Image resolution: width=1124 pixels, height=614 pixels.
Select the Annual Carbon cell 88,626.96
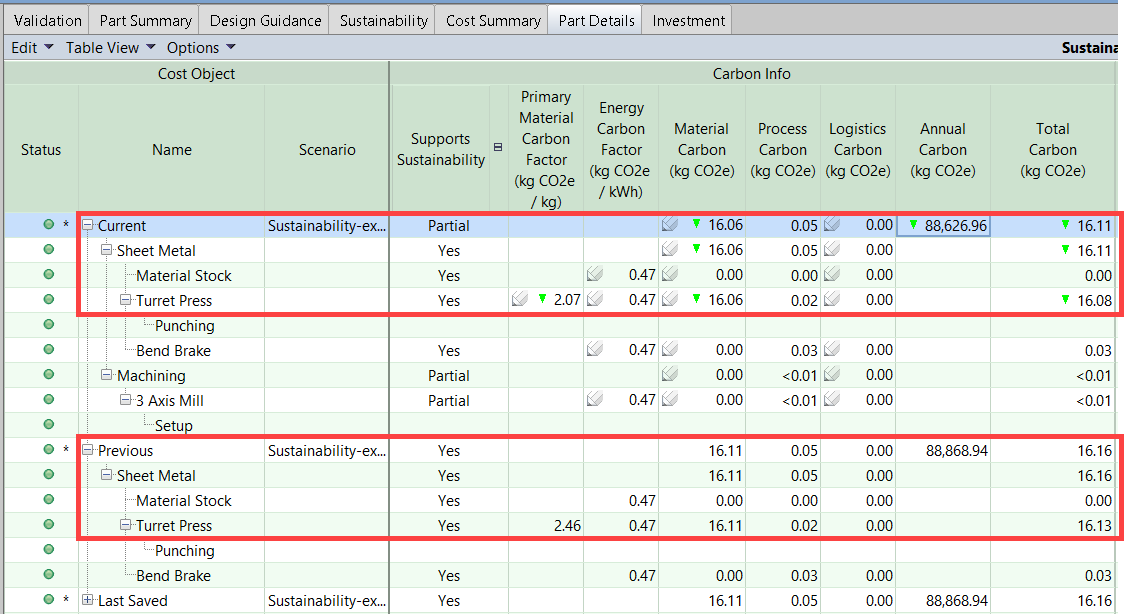tap(943, 225)
